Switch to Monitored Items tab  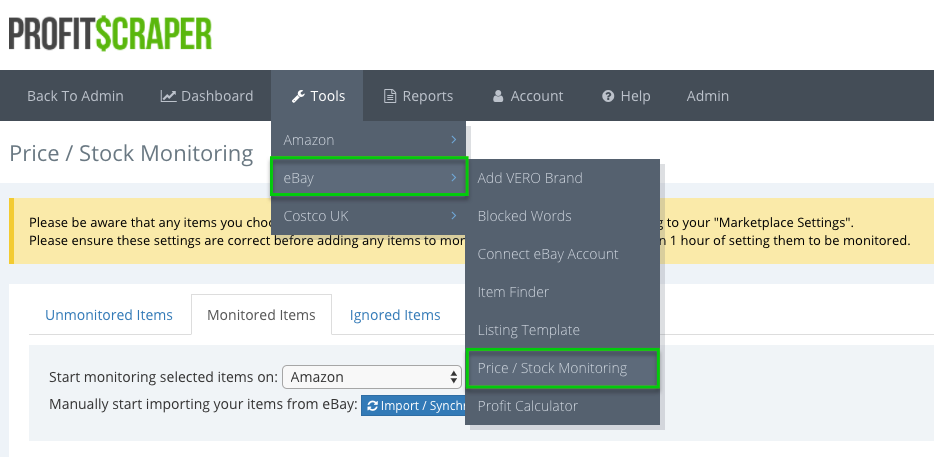point(261,315)
